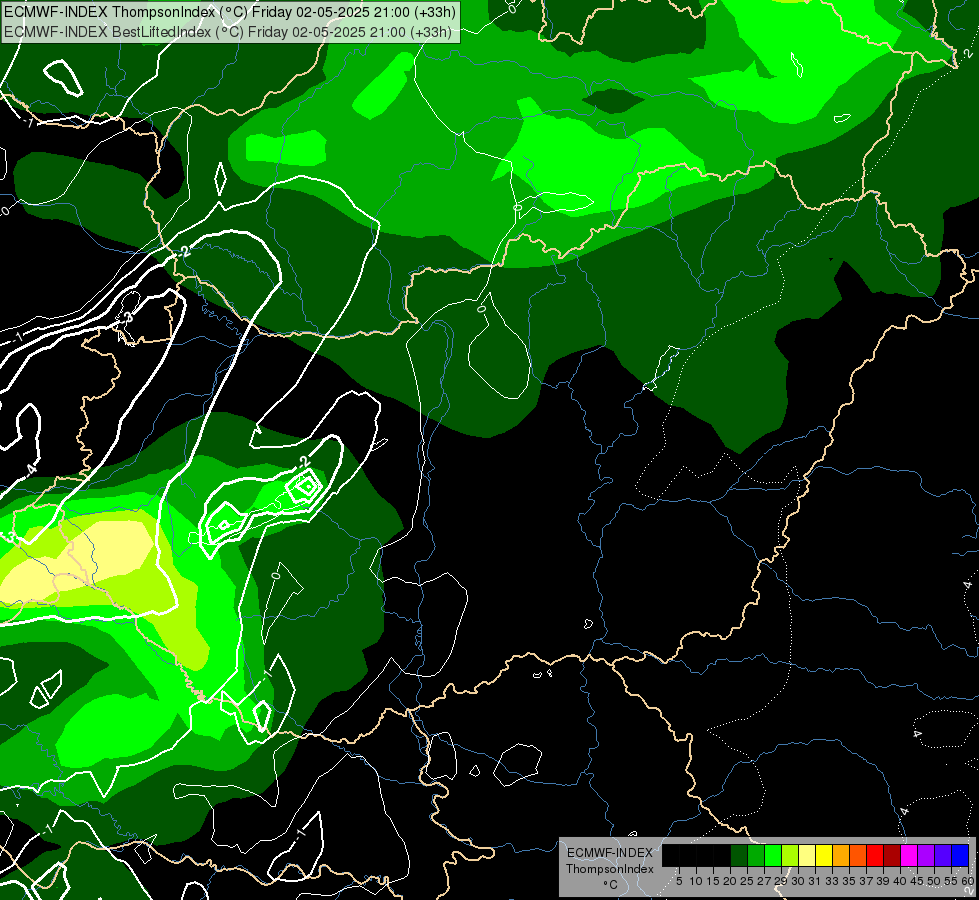Click legend tick value 10
The height and width of the screenshot is (900, 979).
tap(697, 881)
